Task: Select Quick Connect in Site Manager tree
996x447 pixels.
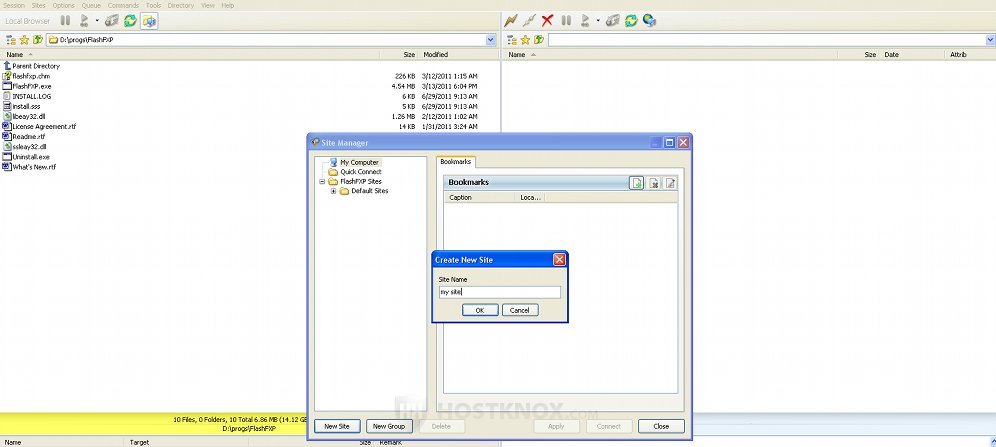Action: (x=361, y=172)
